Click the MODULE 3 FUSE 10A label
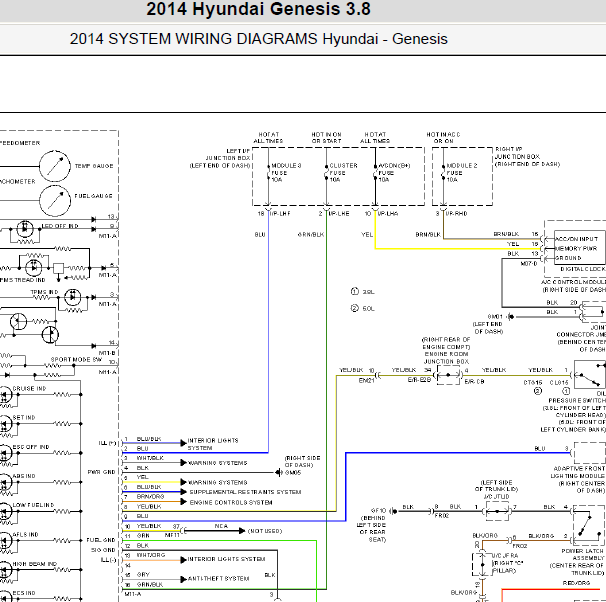Screen dimensions: 606x602 click(x=286, y=173)
